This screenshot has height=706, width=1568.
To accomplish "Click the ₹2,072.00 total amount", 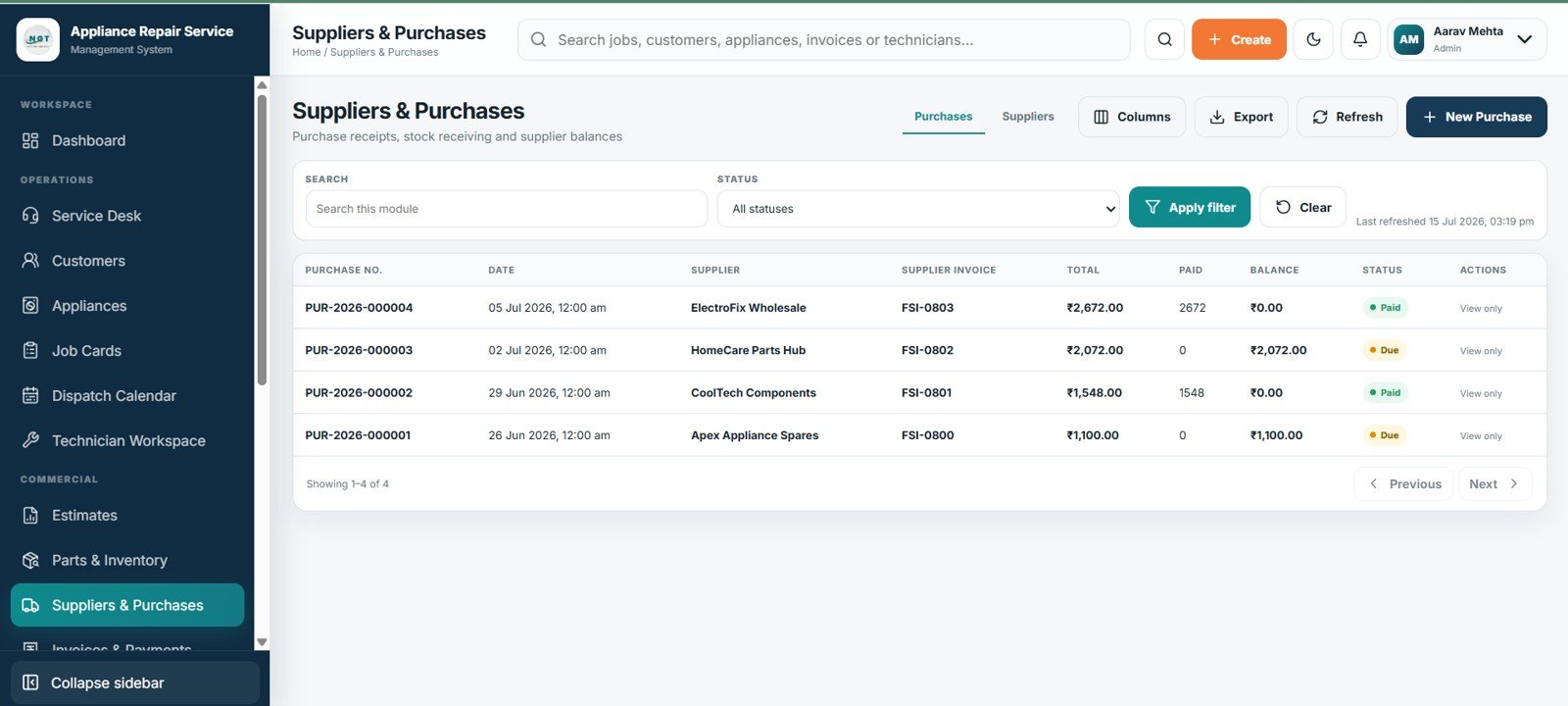I will 1095,350.
